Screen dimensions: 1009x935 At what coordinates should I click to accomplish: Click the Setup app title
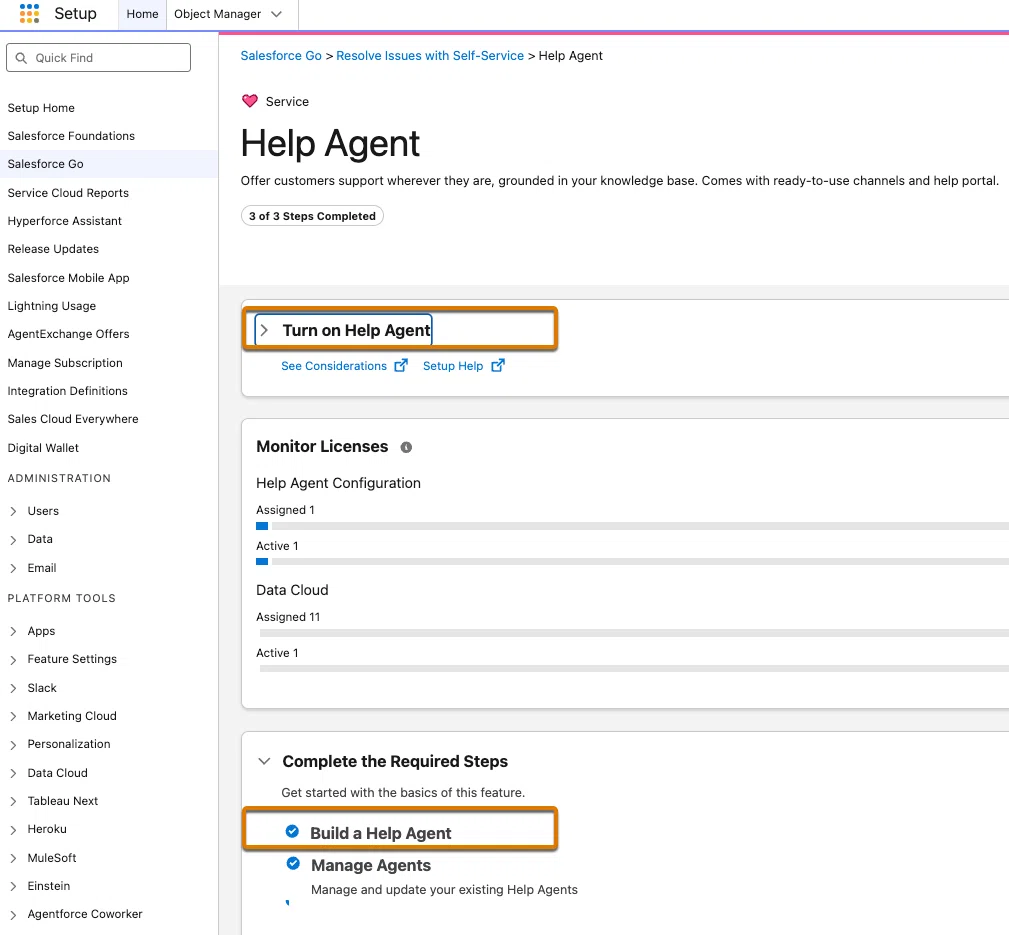75,14
